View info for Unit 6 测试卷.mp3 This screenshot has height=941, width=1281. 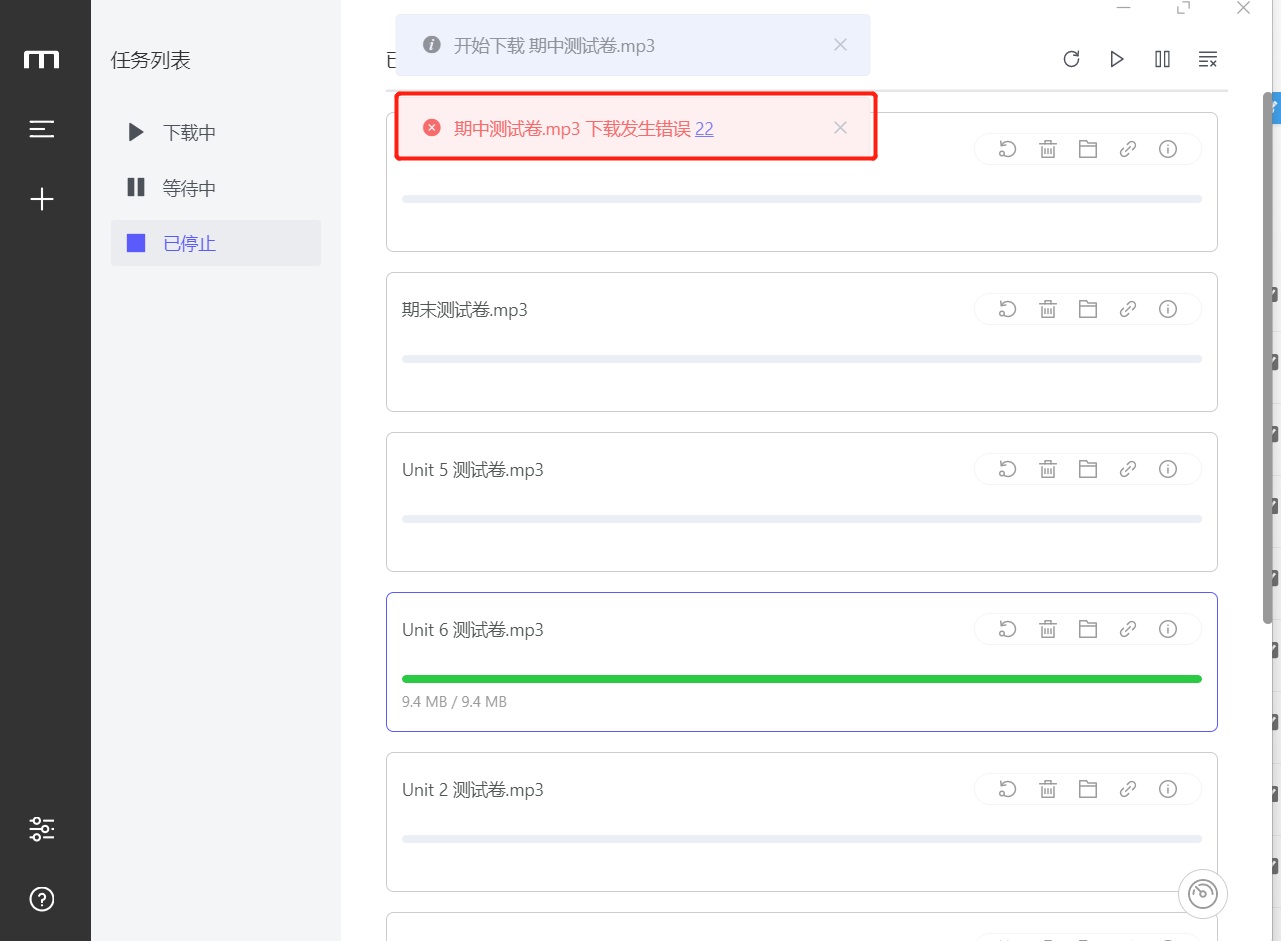pos(1168,629)
